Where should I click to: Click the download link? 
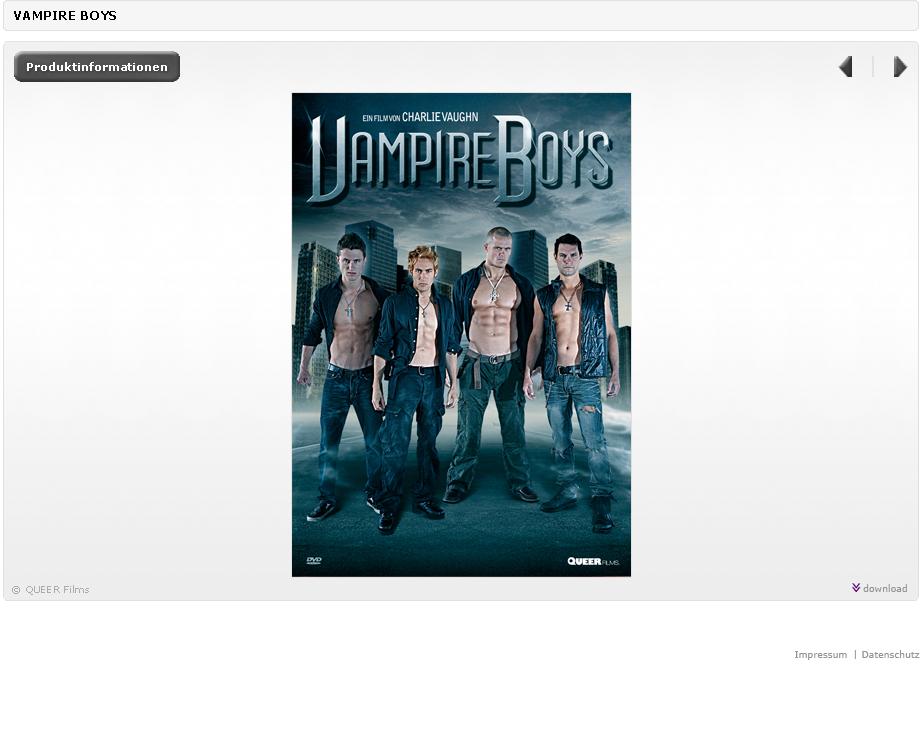pyautogui.click(x=885, y=588)
